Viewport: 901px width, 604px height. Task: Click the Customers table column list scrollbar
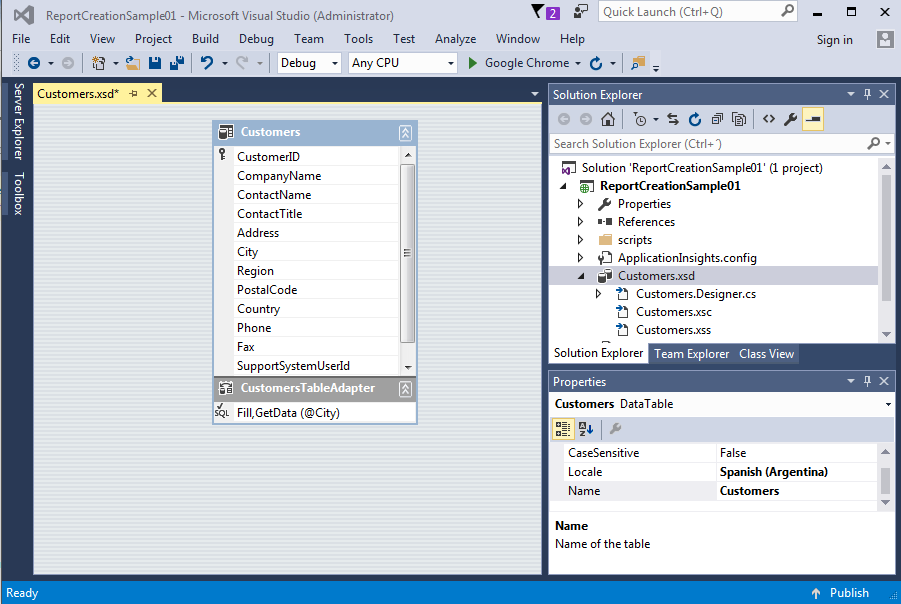(x=407, y=253)
